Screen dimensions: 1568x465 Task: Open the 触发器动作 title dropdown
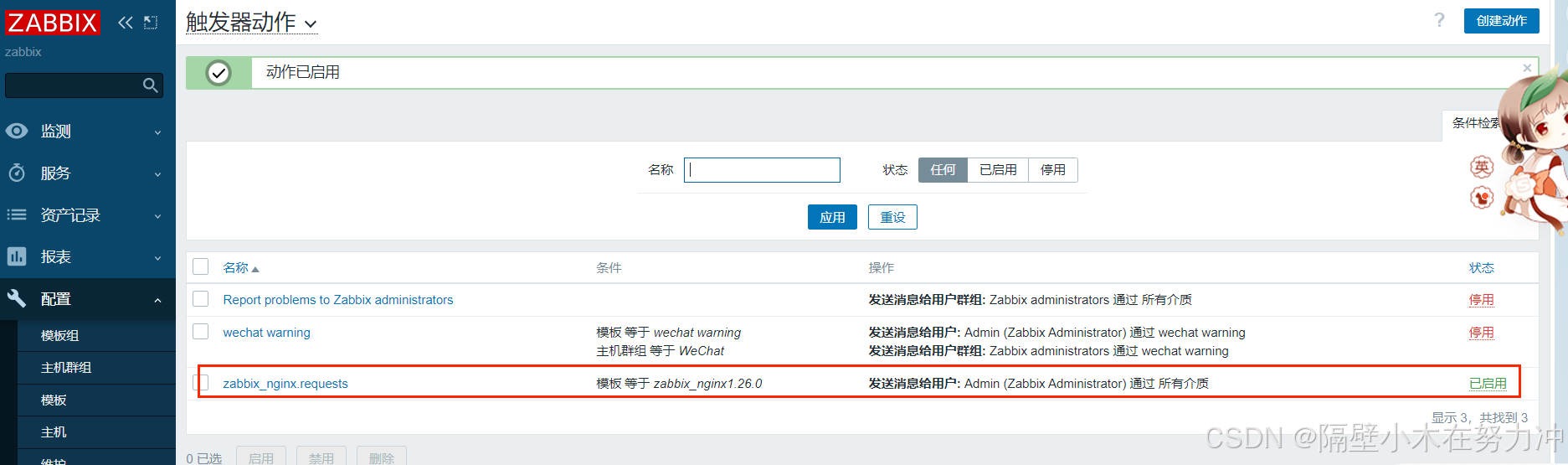[x=252, y=23]
